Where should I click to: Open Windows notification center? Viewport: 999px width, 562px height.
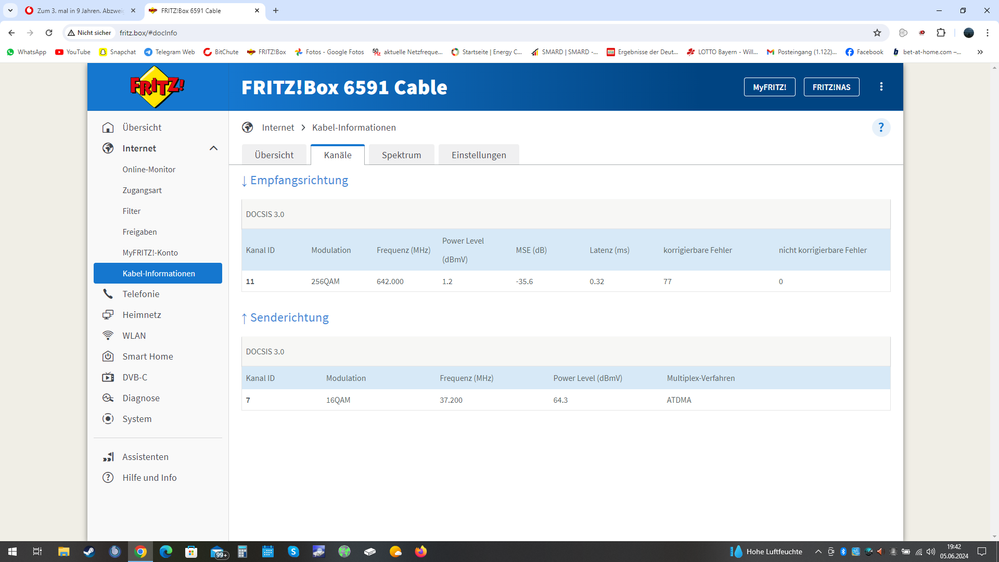(x=982, y=552)
